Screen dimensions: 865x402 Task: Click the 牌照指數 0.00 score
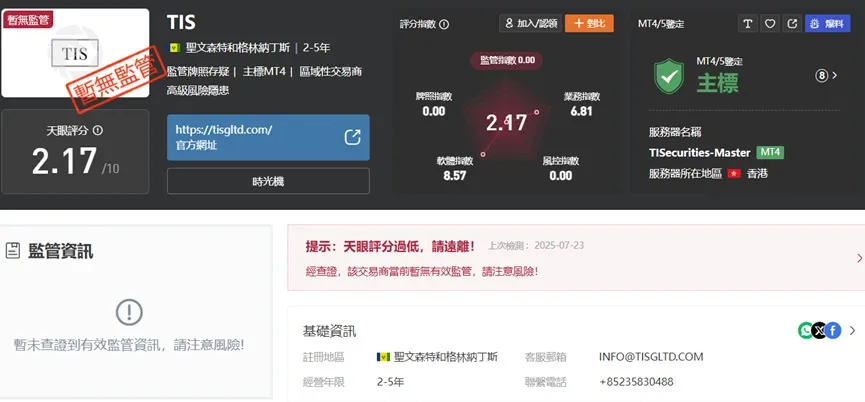[434, 104]
